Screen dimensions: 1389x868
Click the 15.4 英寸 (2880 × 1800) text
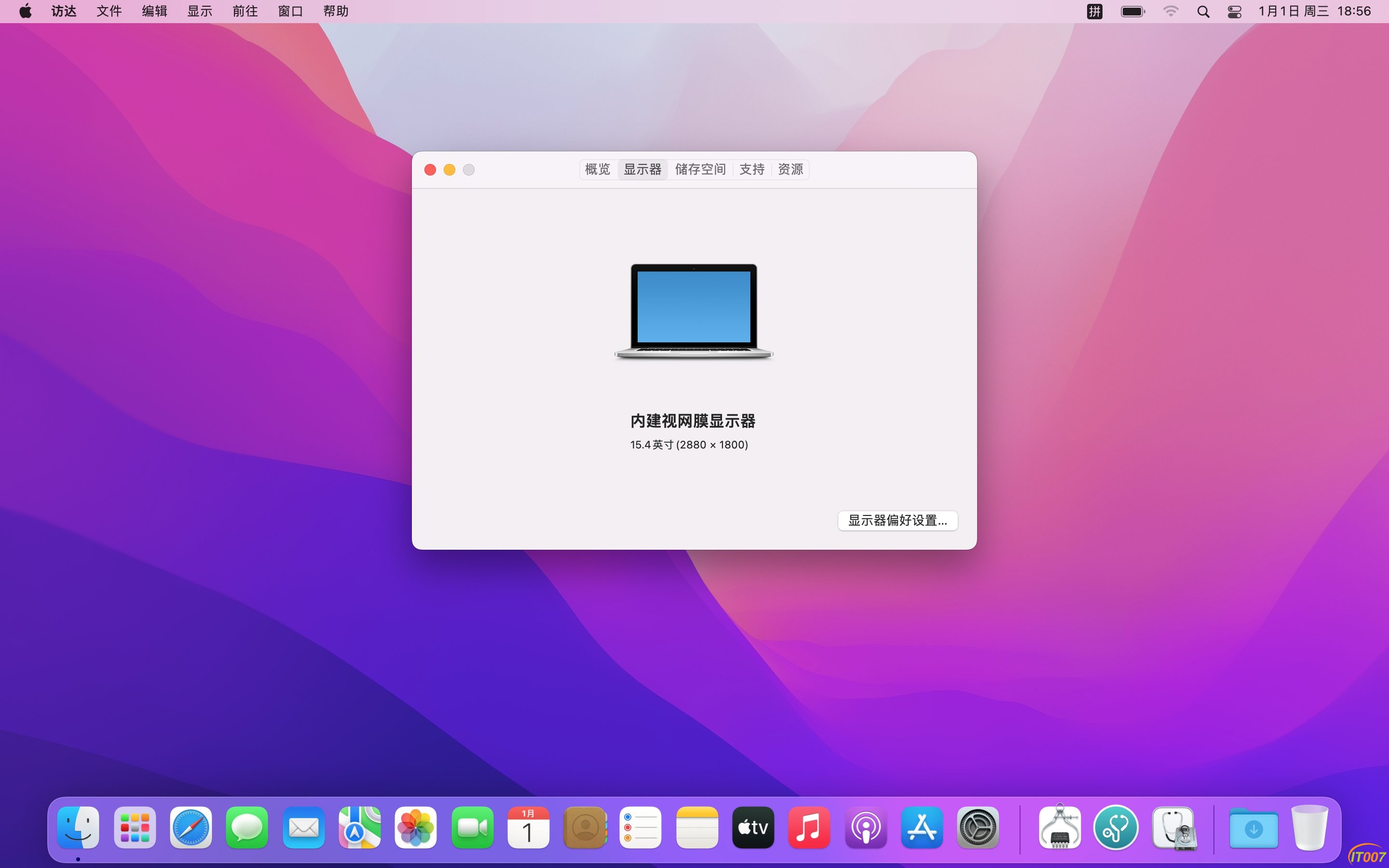(689, 445)
